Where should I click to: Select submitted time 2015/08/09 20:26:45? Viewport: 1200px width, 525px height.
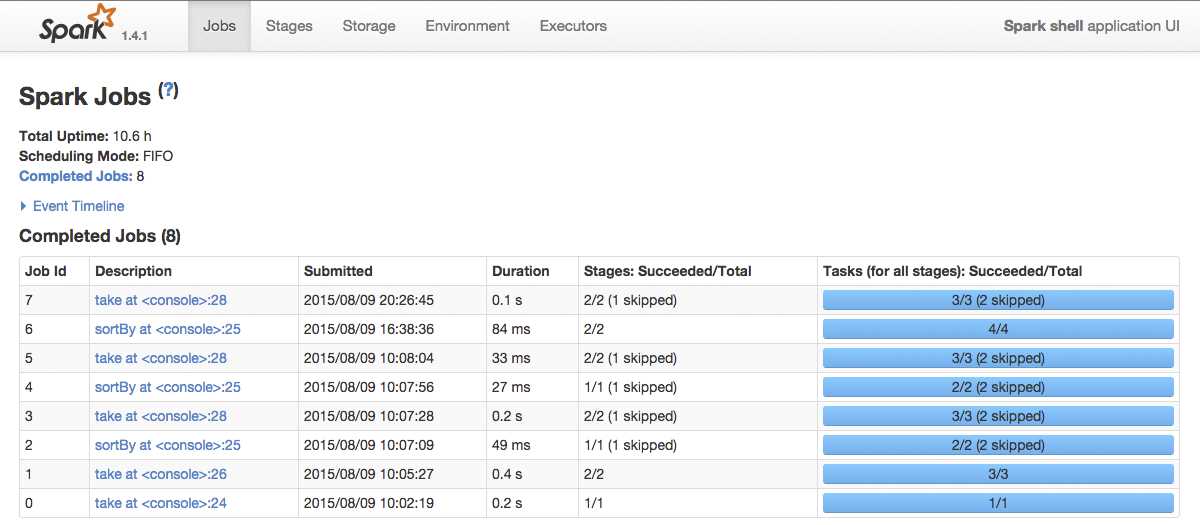tap(369, 300)
